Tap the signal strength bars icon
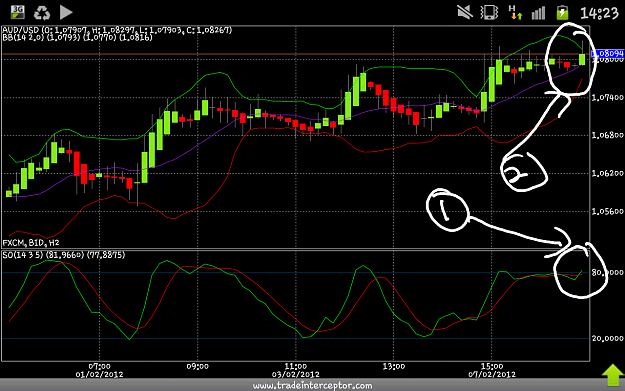The height and width of the screenshot is (391, 625). [x=538, y=13]
